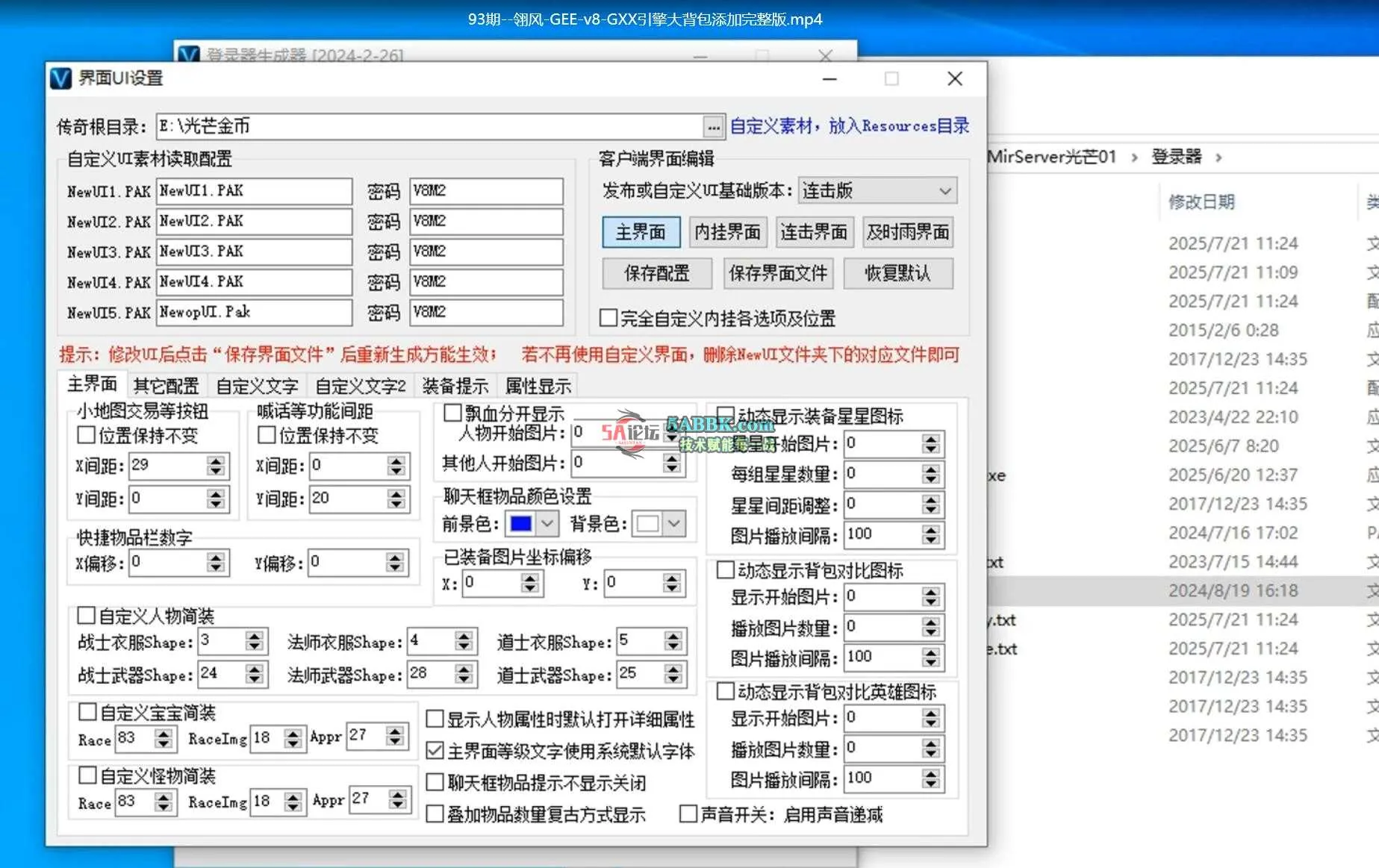Click the blue 前景色 swatch

[x=520, y=524]
